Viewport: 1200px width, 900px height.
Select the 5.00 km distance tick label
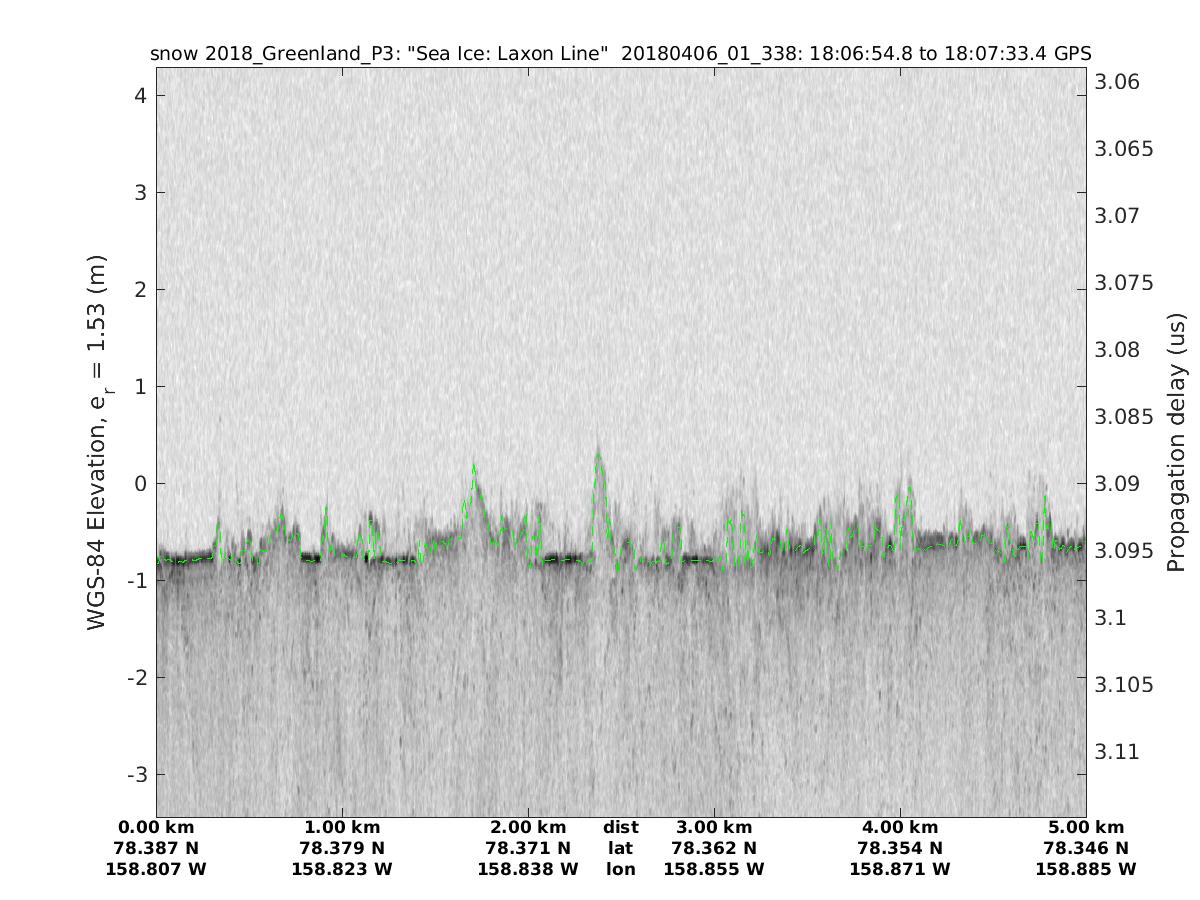tap(1086, 828)
